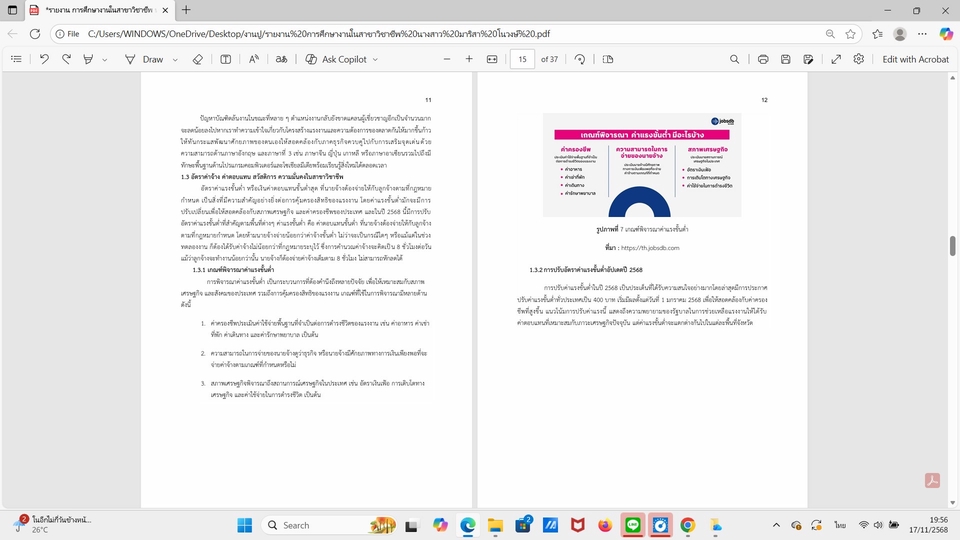Expand the Ask Copilot dropdown arrow
Screen dimensions: 960x540
[x=375, y=59]
